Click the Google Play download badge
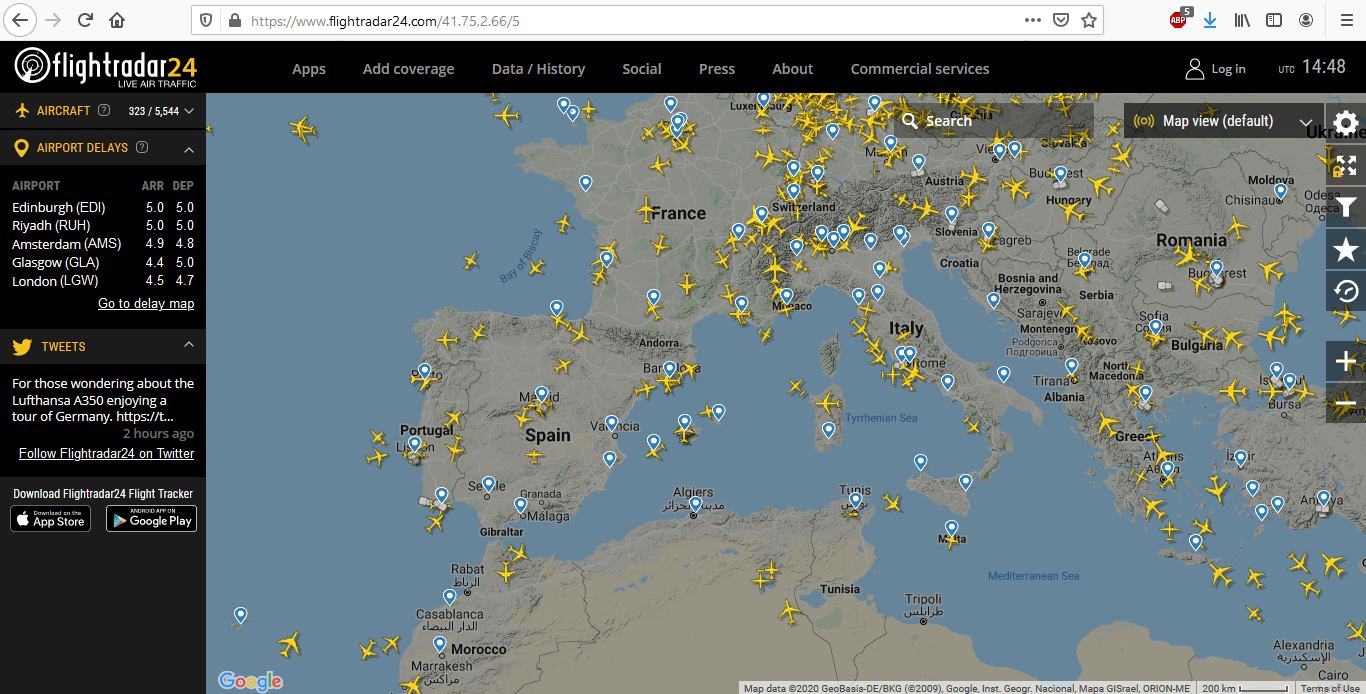 click(151, 519)
